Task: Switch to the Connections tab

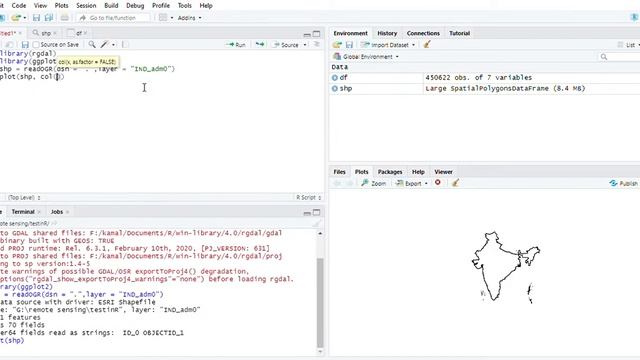Action: pos(423,33)
